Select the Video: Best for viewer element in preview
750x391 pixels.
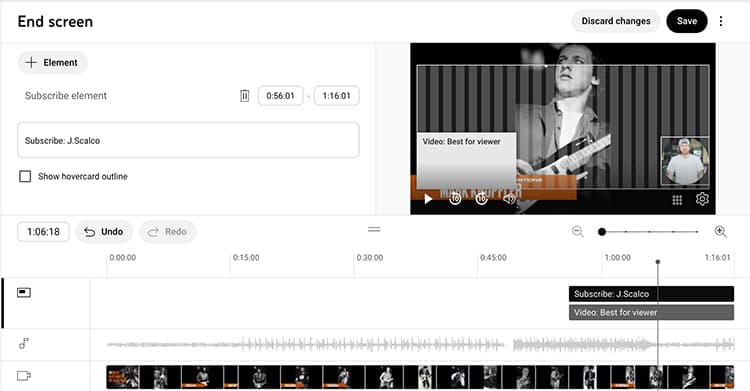click(467, 160)
